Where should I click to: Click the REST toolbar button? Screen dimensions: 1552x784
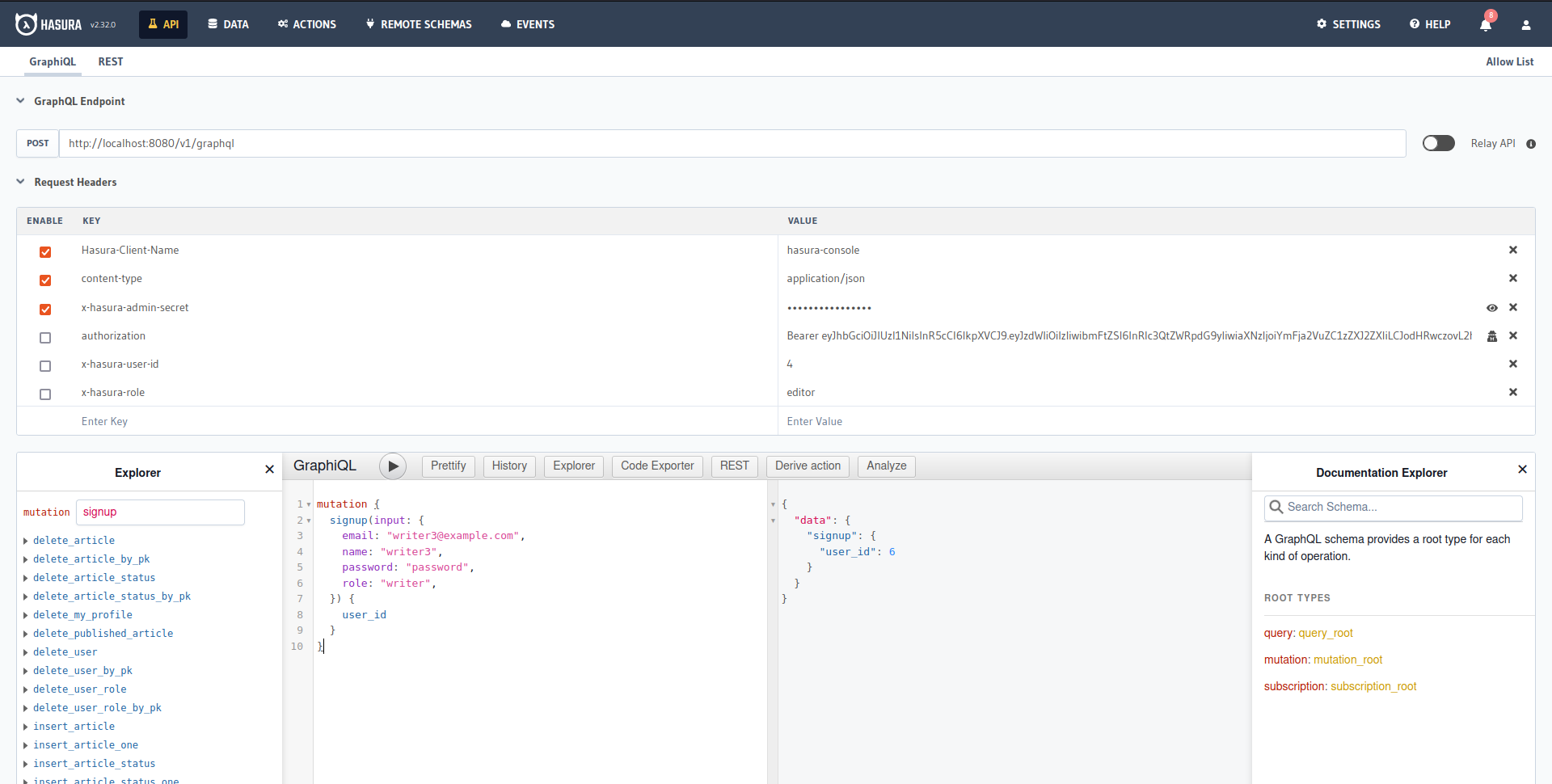click(734, 466)
